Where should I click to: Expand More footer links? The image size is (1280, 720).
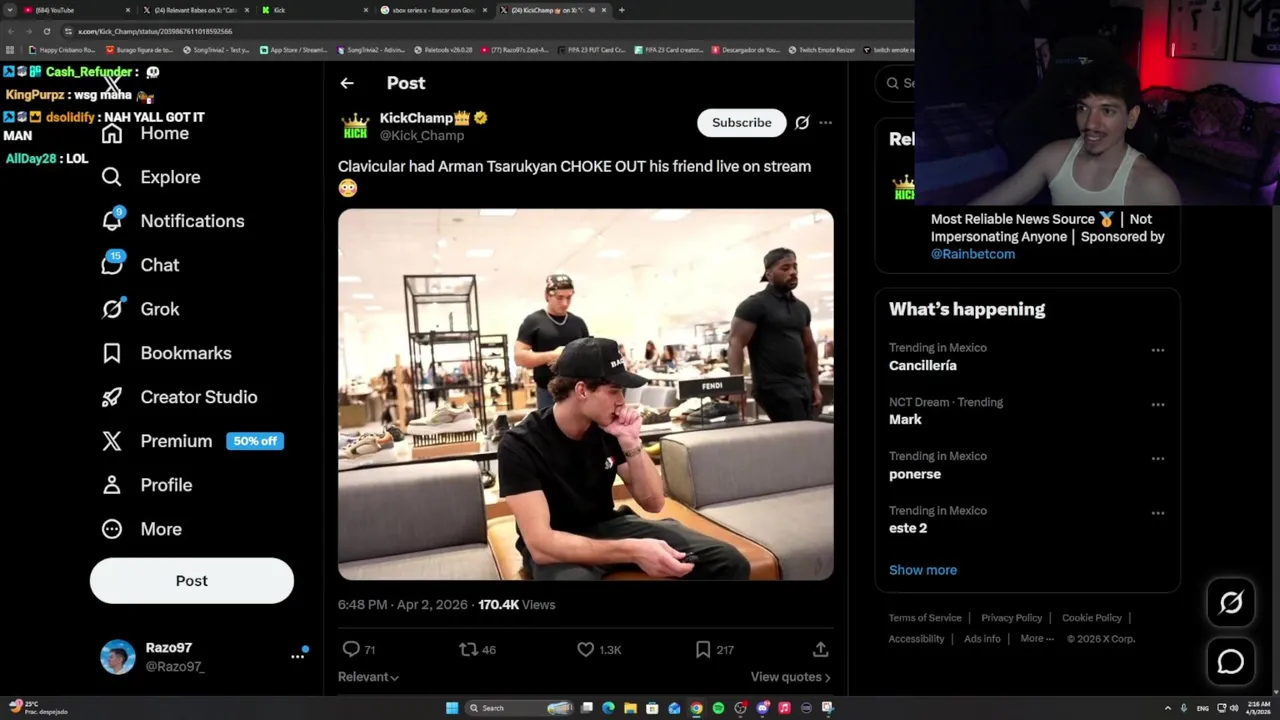(x=1037, y=639)
